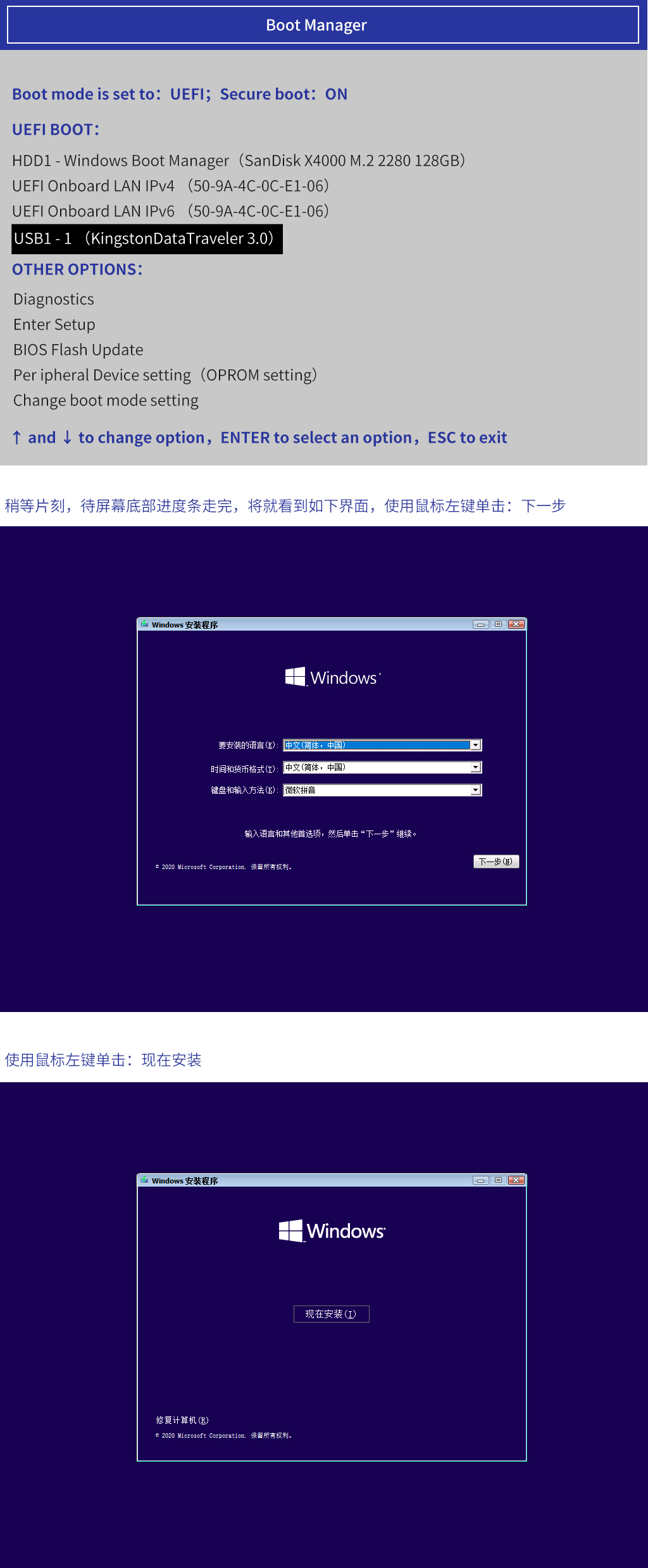Click the setup icon in language window title bar
Screen dimensions: 648x1568
(144, 624)
